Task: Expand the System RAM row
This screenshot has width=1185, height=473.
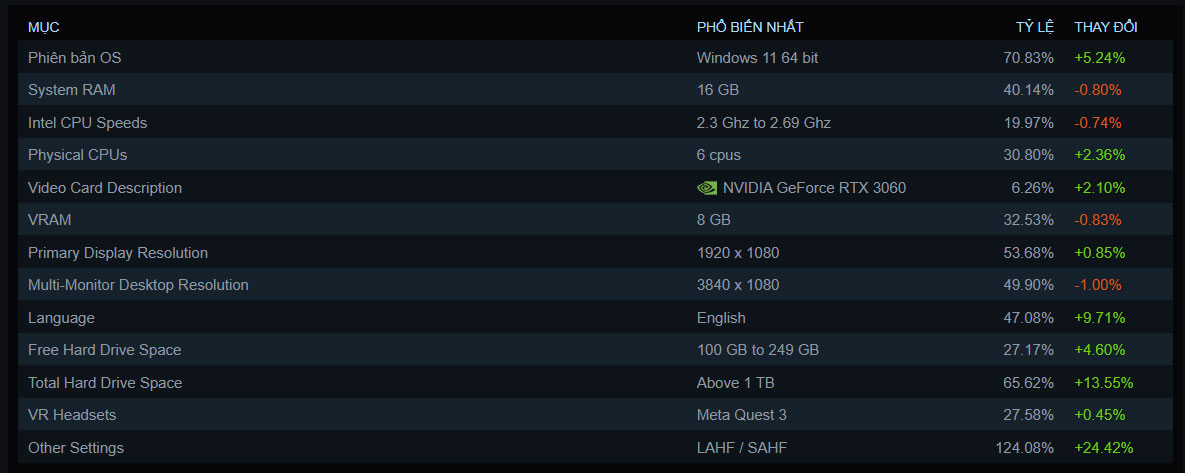Action: 72,90
